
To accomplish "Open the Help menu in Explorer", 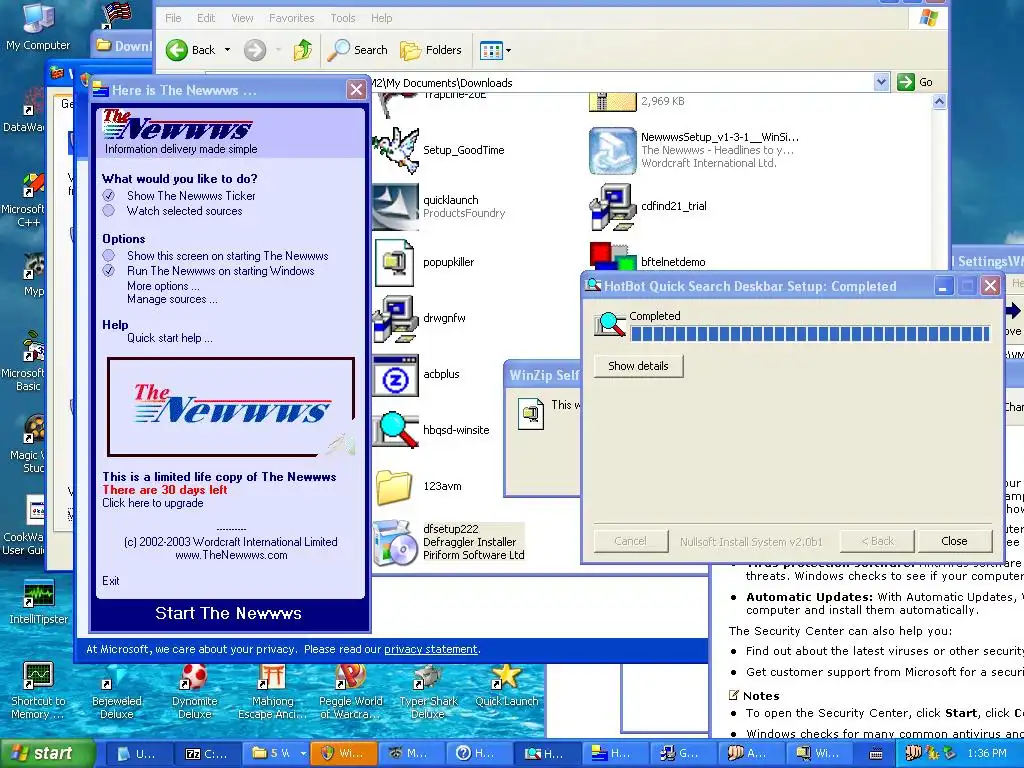I will (381, 18).
